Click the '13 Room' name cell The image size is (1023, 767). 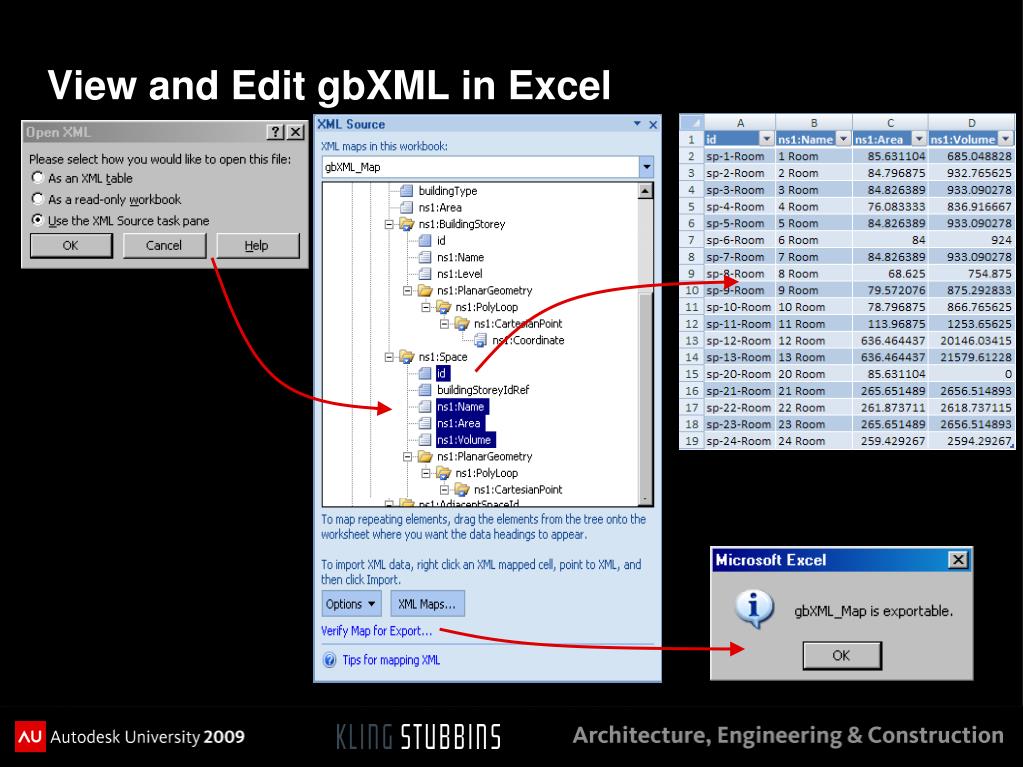(814, 357)
